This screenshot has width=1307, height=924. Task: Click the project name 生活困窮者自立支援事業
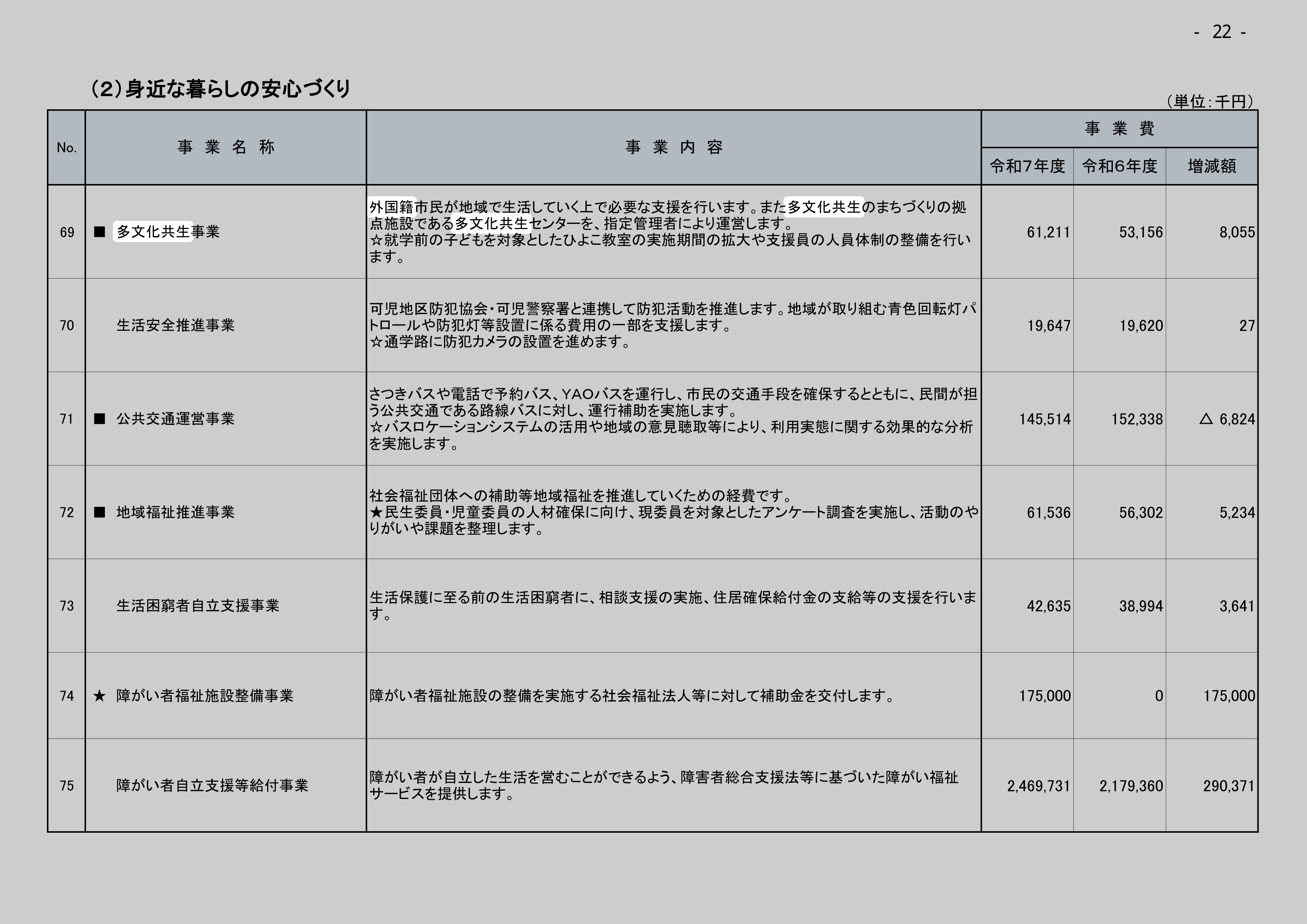(x=197, y=605)
